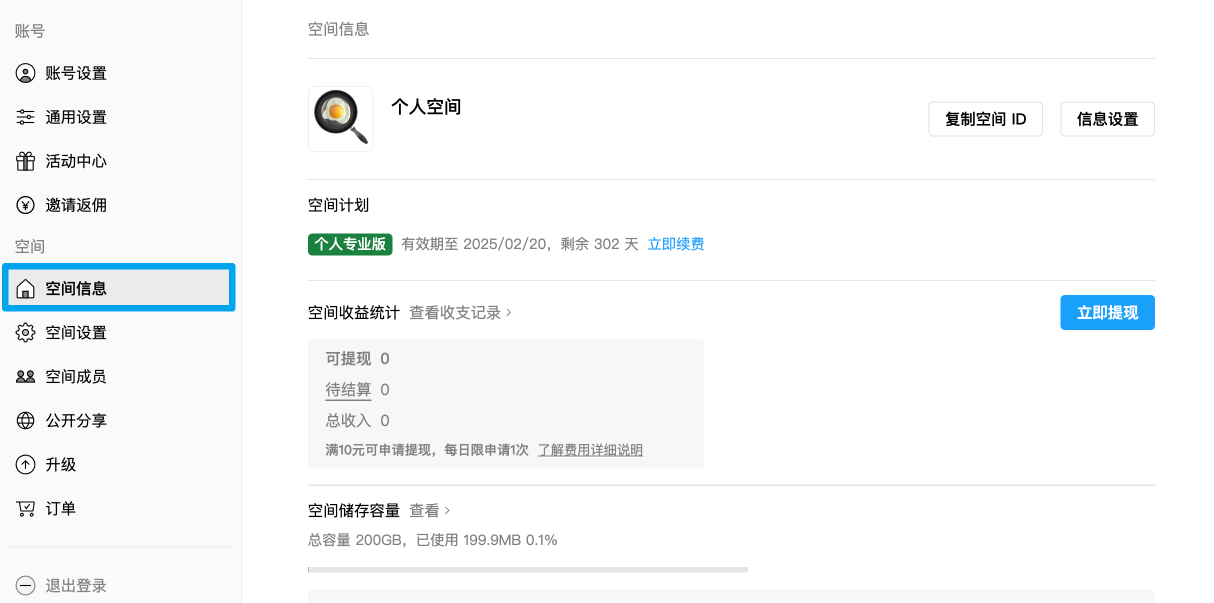Image resolution: width=1214 pixels, height=603 pixels.
Task: Click the blue 立即提现 button
Action: pyautogui.click(x=1108, y=313)
